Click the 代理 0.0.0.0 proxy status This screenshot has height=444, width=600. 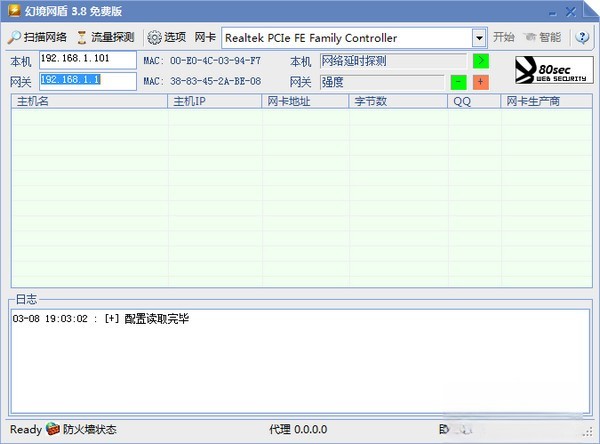point(298,429)
